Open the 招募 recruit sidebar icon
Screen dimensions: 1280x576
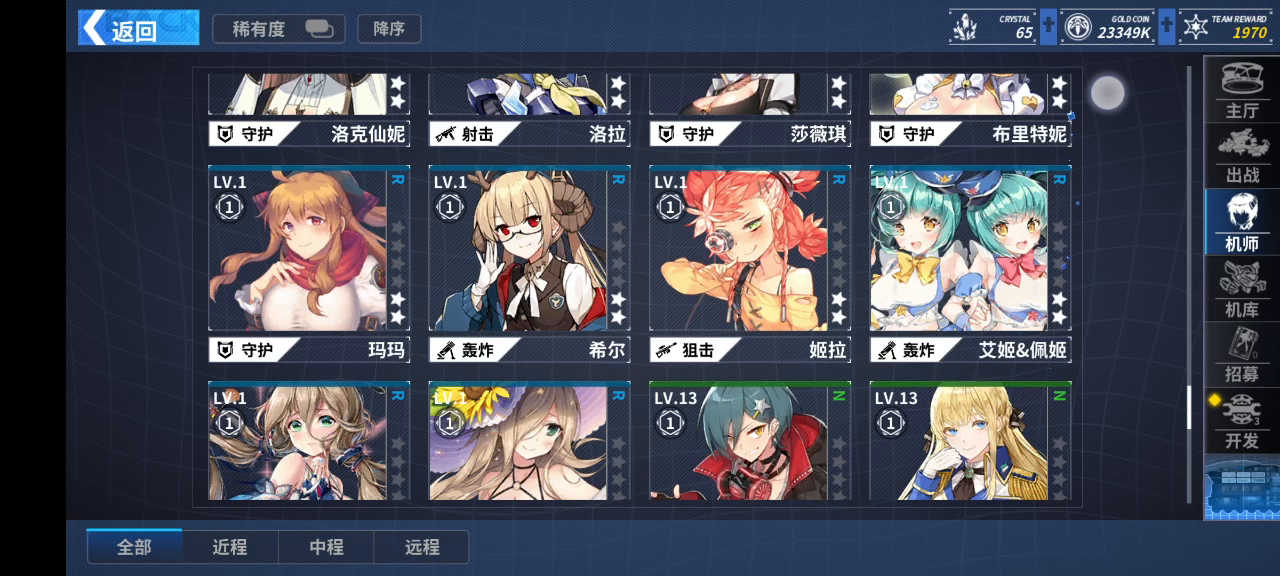coord(1241,354)
